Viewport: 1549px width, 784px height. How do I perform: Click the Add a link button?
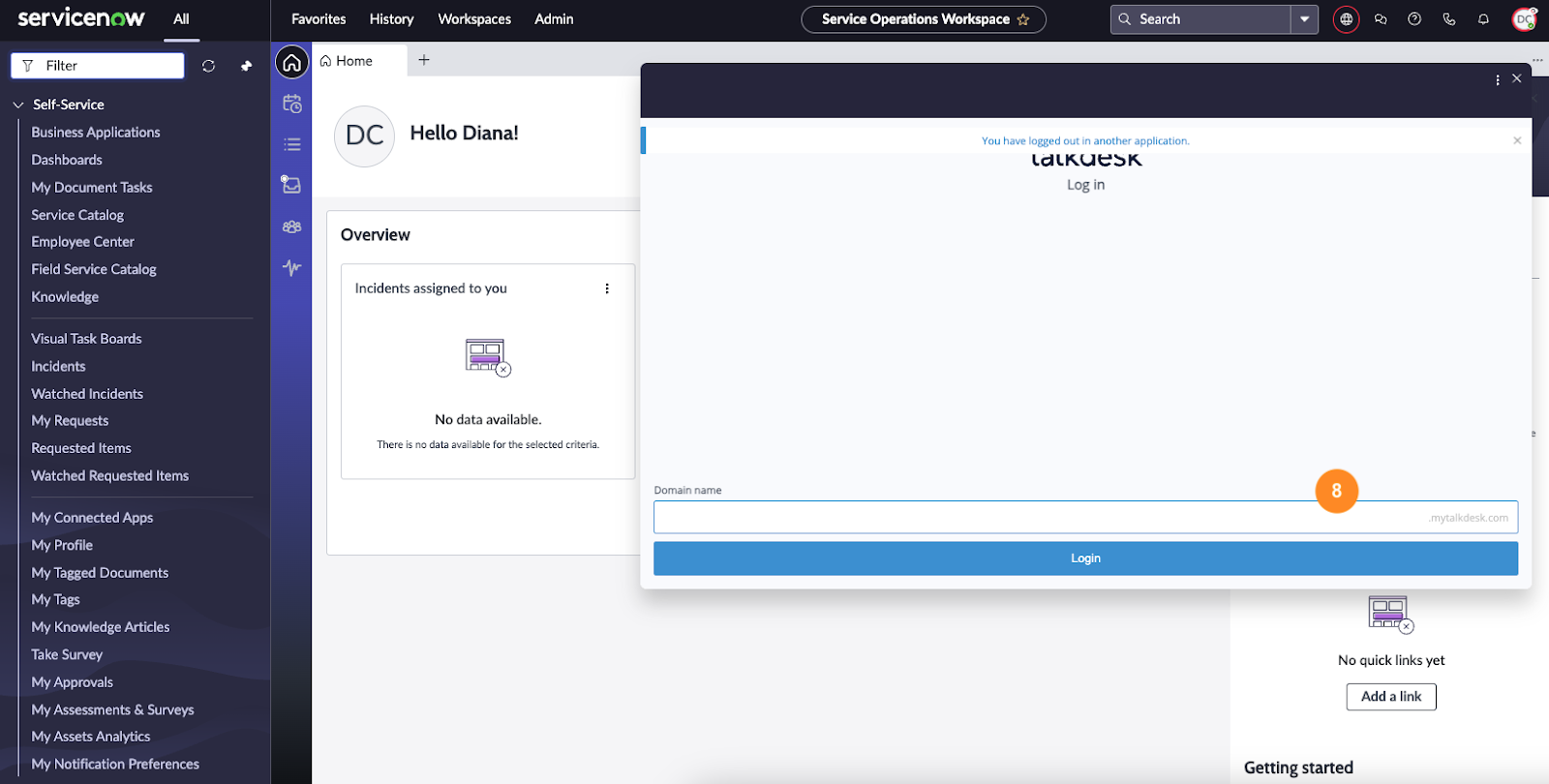(1391, 697)
